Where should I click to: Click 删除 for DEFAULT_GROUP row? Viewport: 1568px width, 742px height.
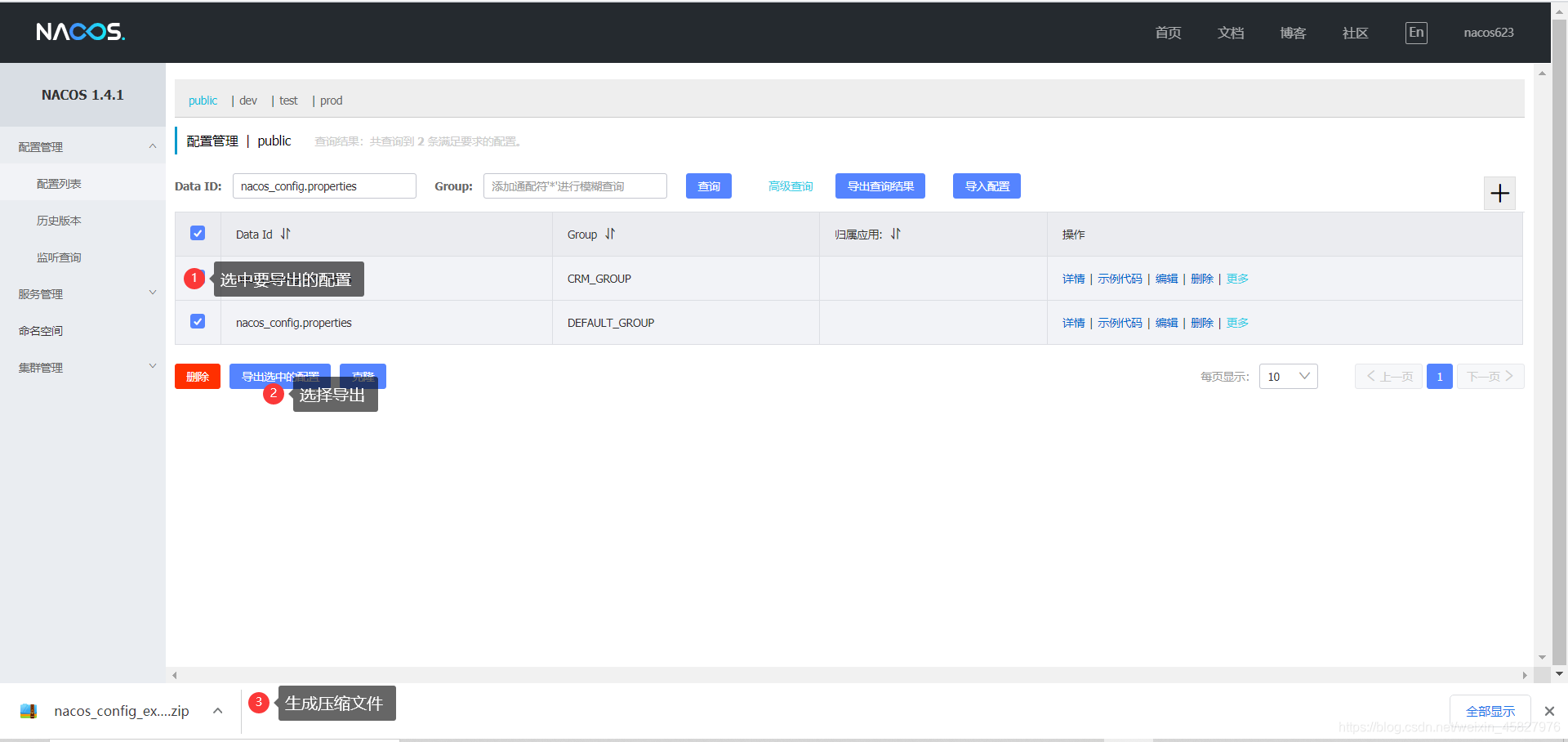(1201, 323)
